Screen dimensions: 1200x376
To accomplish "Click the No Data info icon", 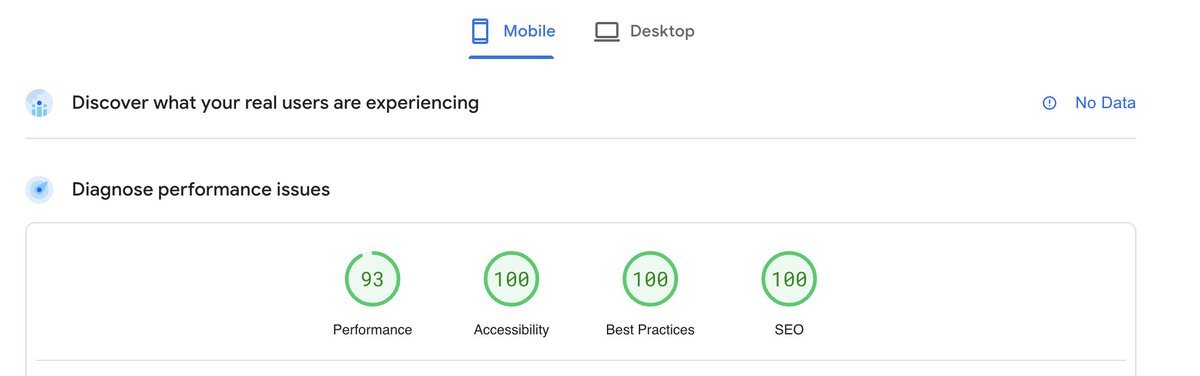I will (1049, 103).
